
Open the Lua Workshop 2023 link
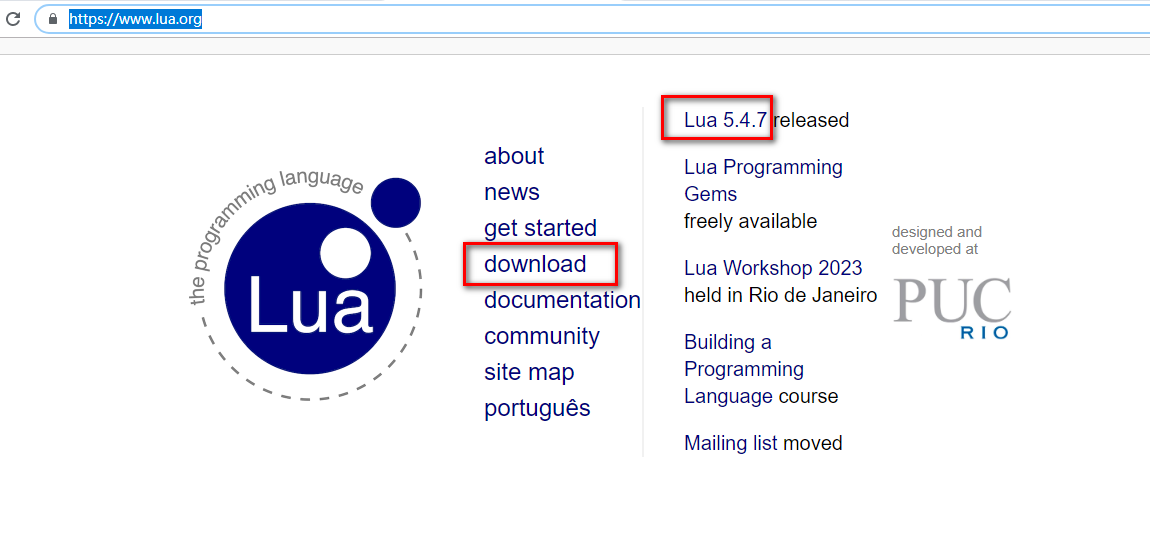tap(773, 267)
